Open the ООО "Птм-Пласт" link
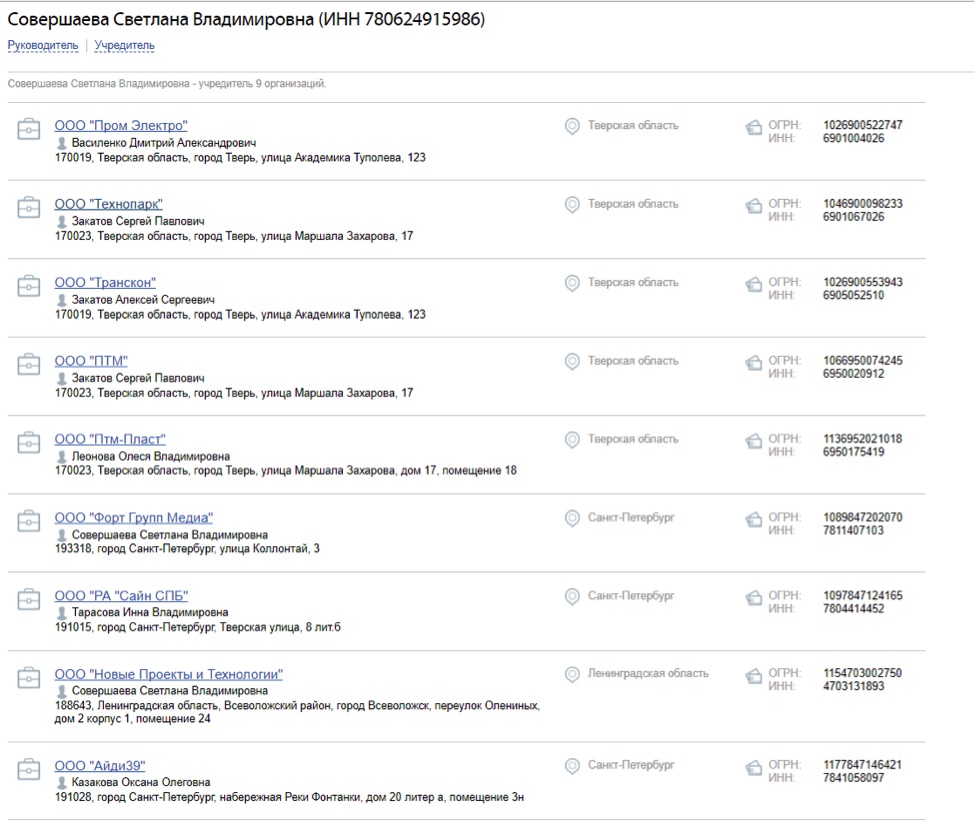 pos(110,440)
